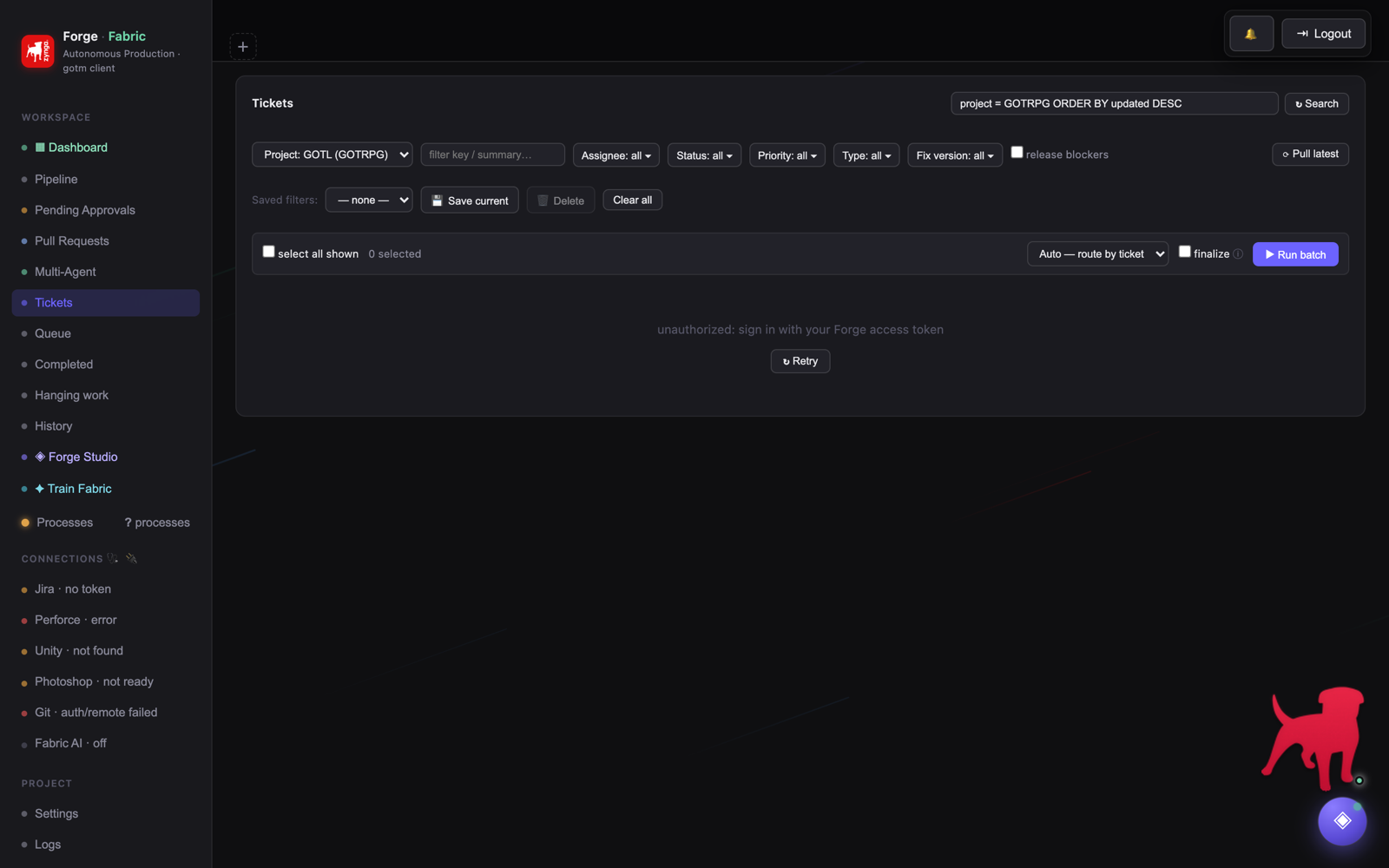Open the Saved filters none dropdown
Screen dimensions: 1389x868
tap(369, 200)
